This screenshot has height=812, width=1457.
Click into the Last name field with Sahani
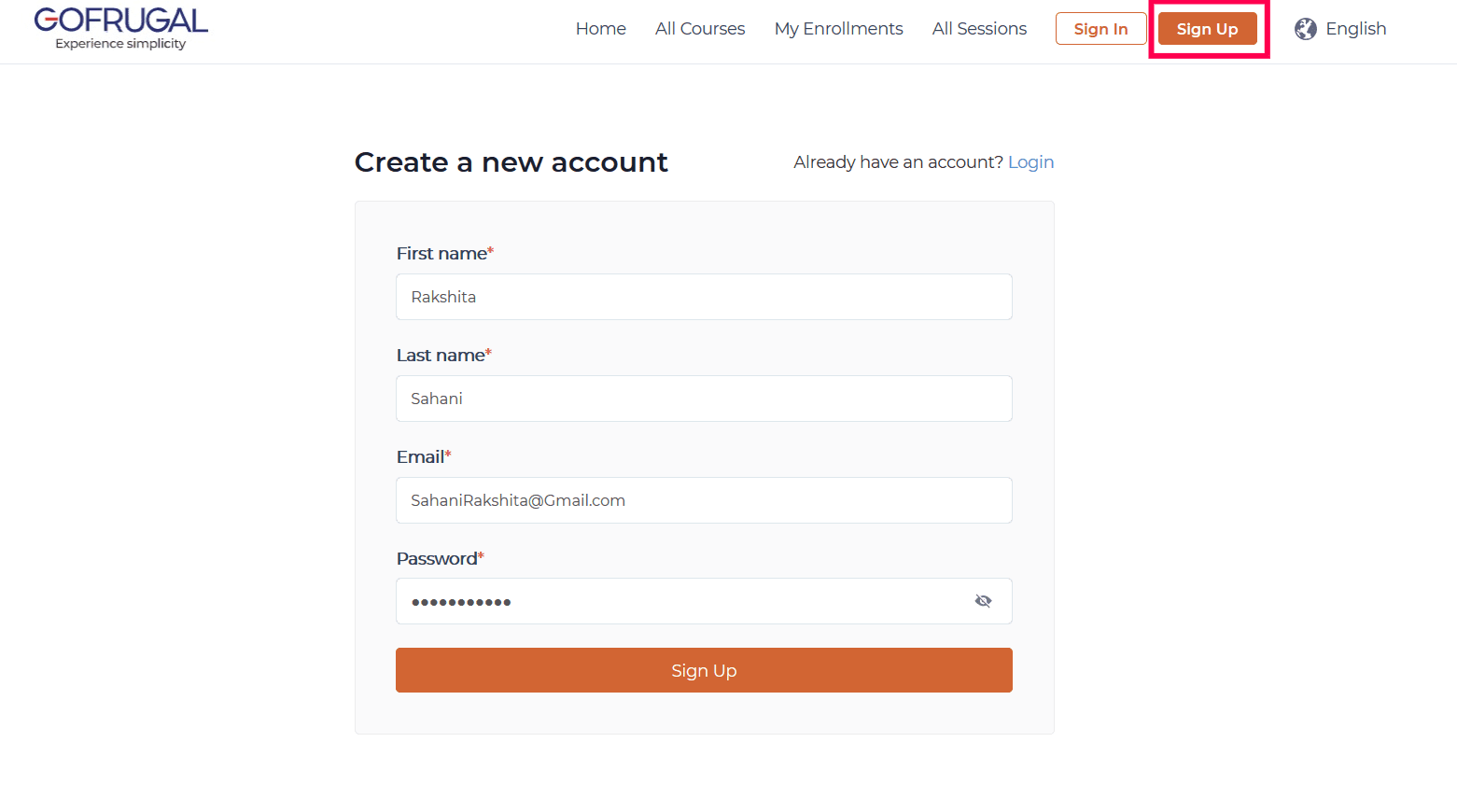pos(704,399)
